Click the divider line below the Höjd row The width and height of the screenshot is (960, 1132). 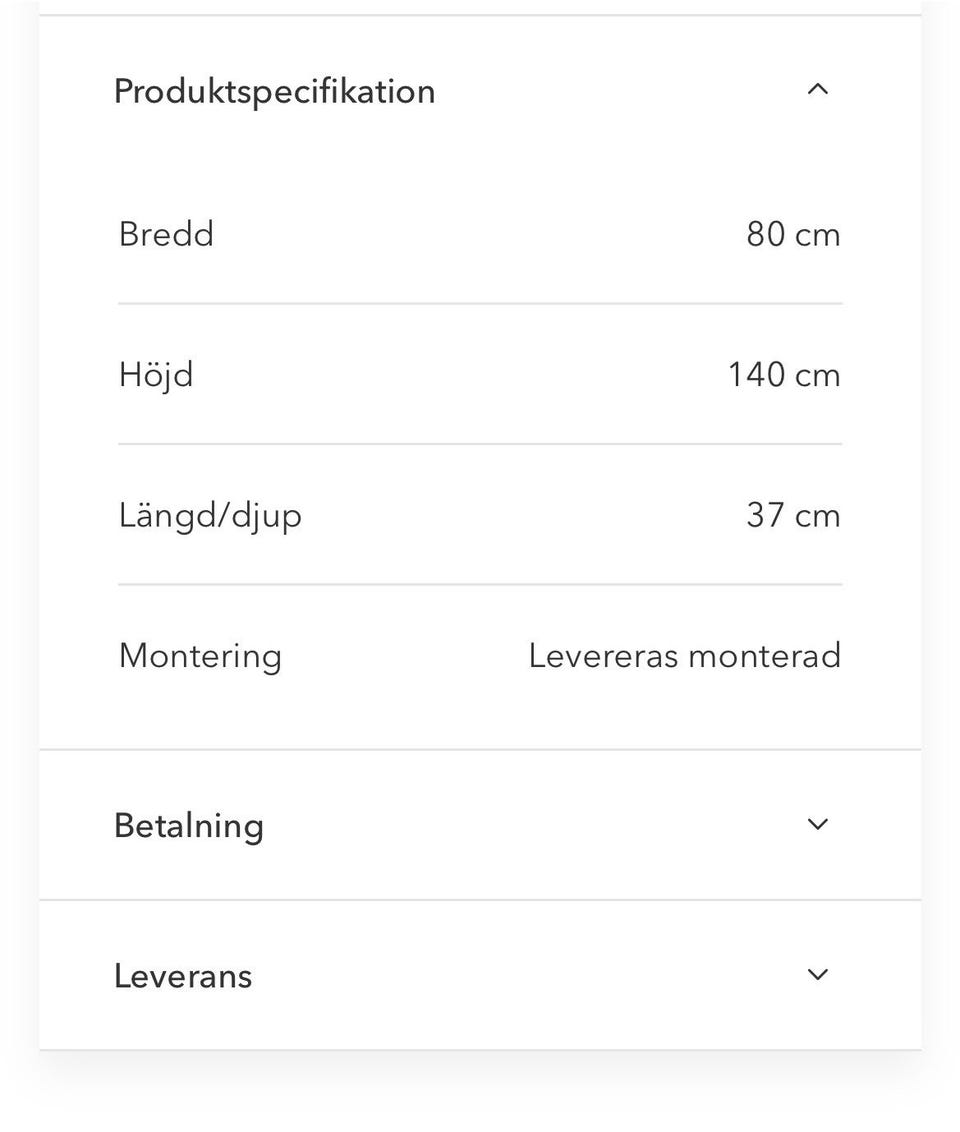tap(480, 444)
